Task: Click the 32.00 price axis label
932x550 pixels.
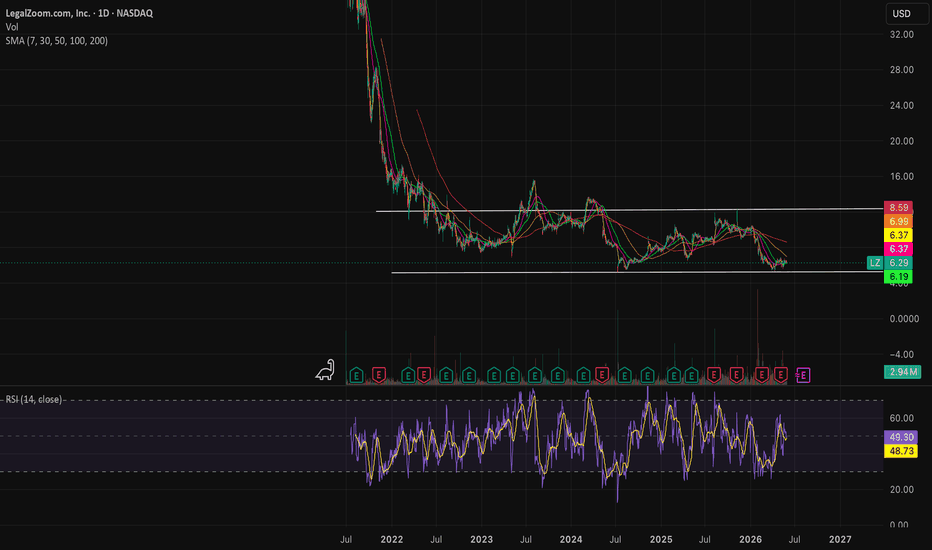Action: 901,34
